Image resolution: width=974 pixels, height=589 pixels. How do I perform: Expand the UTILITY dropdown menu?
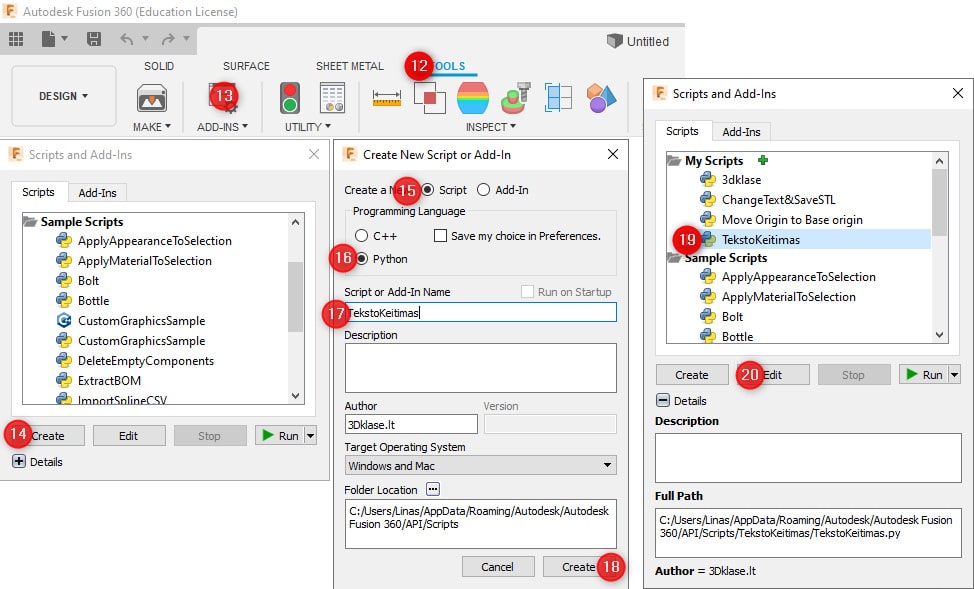[x=307, y=127]
